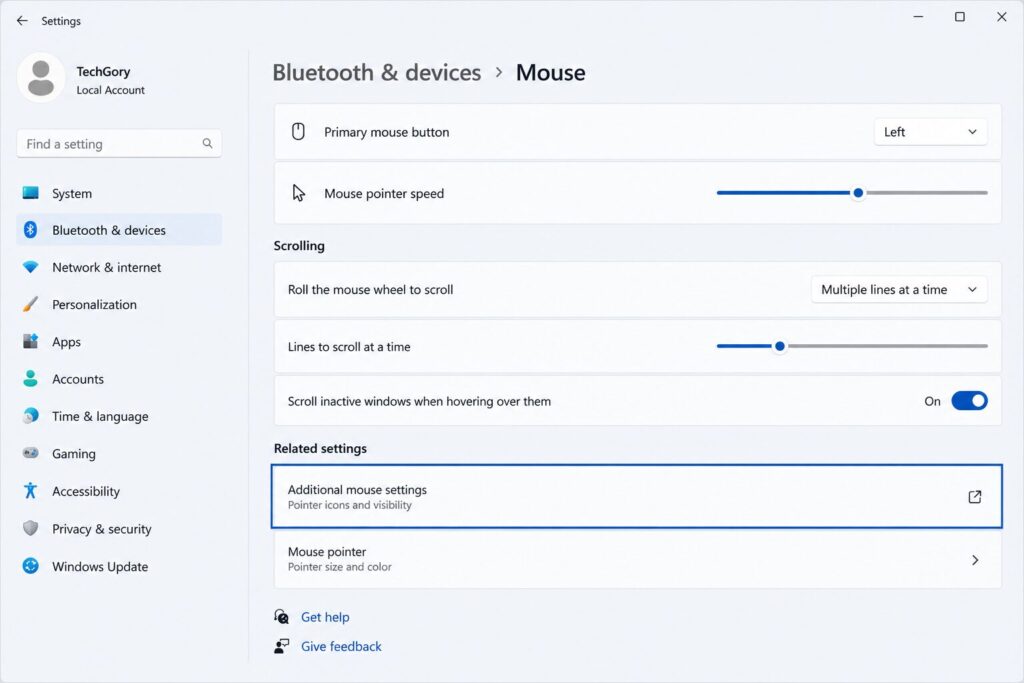Click the Give feedback person icon
1024x683 pixels.
281,646
